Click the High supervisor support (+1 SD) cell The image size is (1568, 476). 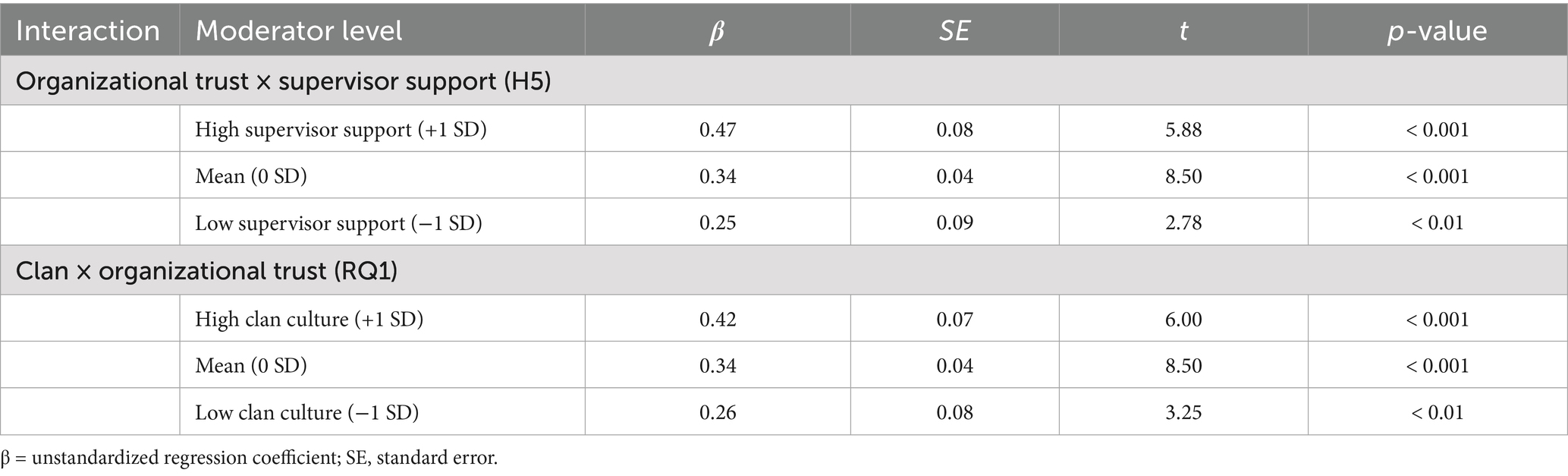coord(341,129)
